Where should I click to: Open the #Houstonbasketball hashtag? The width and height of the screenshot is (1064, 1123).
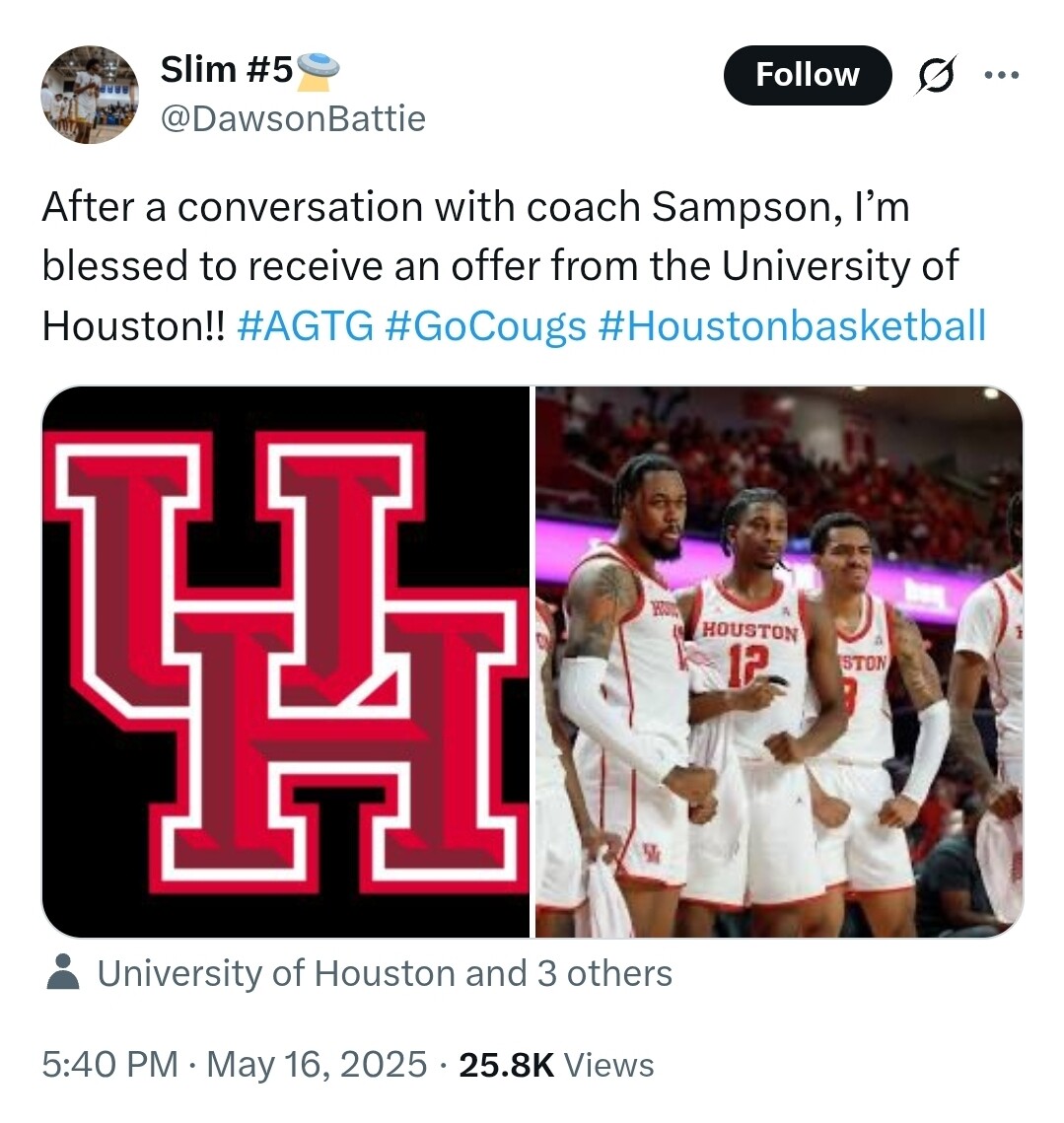791,326
